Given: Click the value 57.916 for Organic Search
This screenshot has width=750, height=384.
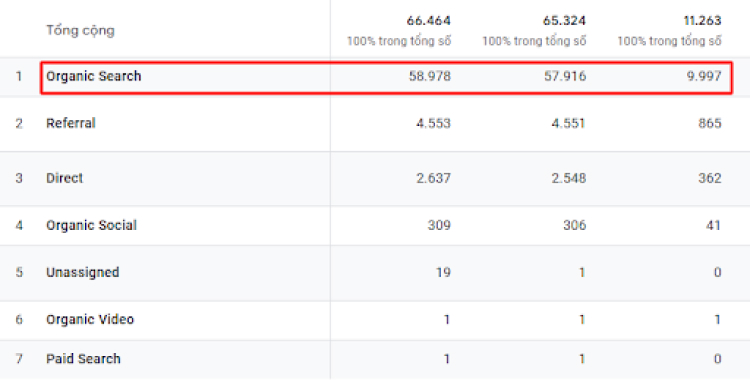Looking at the screenshot, I should pos(565,76).
